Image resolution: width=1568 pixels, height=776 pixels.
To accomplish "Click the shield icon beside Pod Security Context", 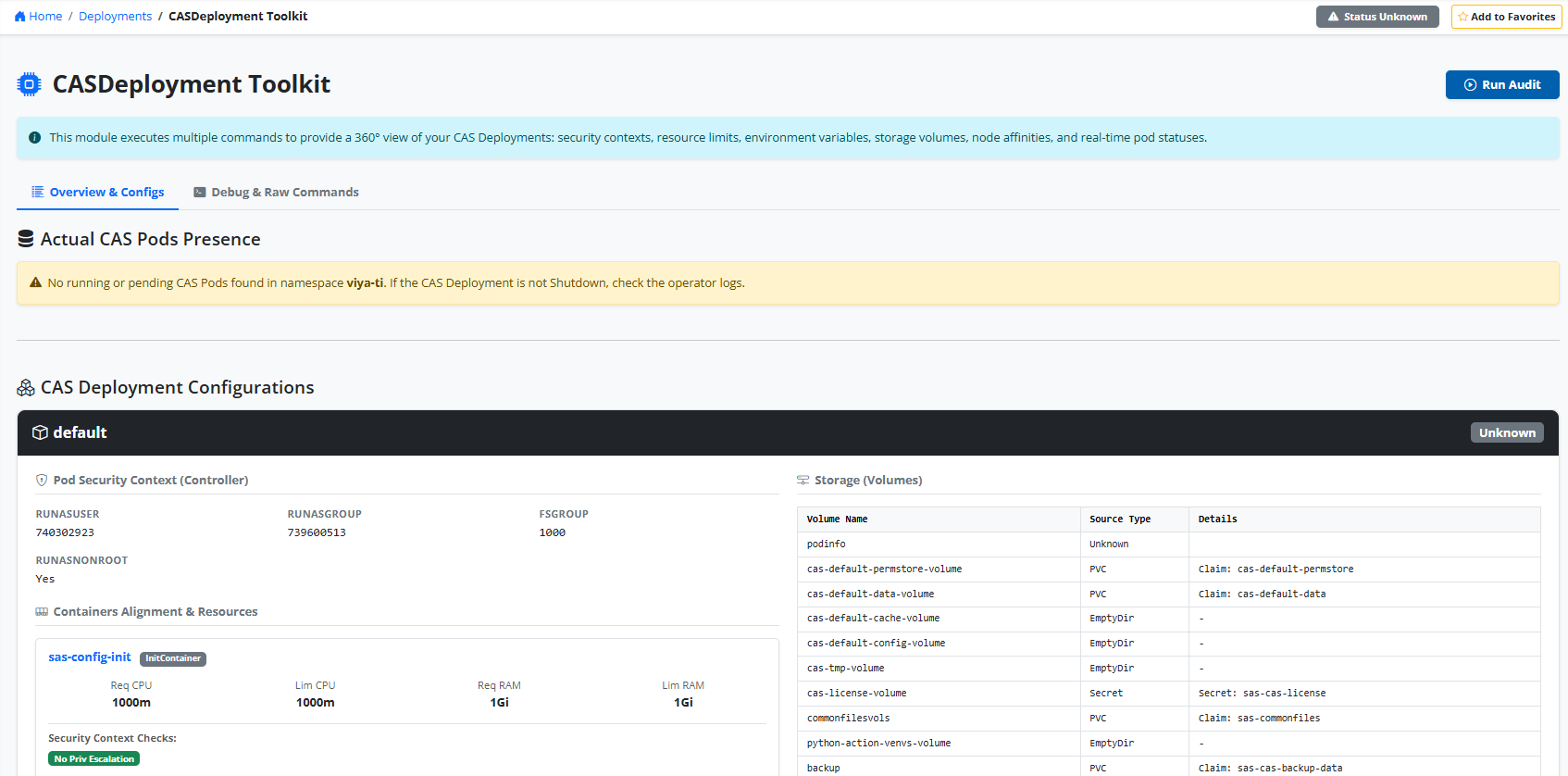I will pos(42,481).
